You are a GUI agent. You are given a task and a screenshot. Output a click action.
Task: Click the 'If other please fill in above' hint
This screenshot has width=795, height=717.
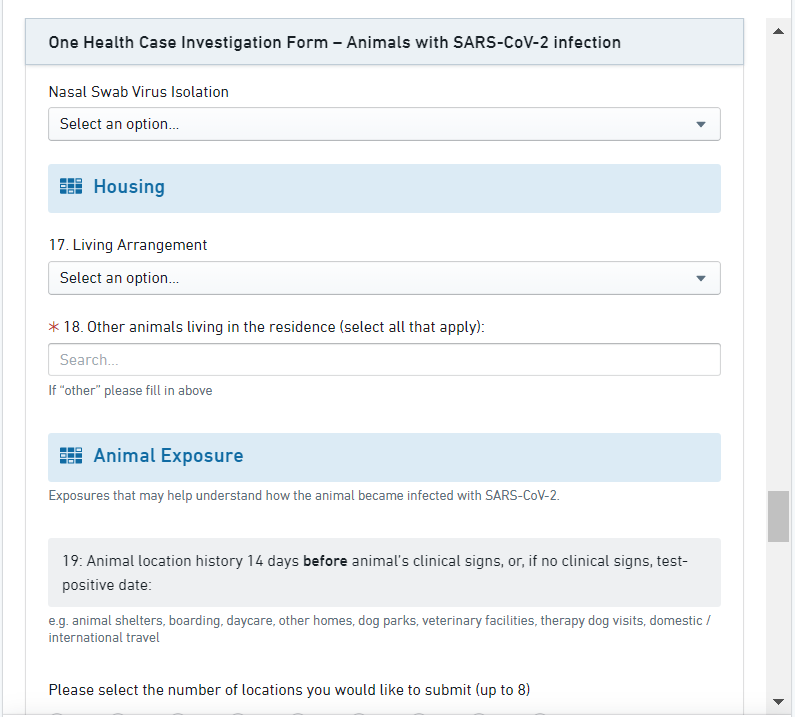[131, 391]
